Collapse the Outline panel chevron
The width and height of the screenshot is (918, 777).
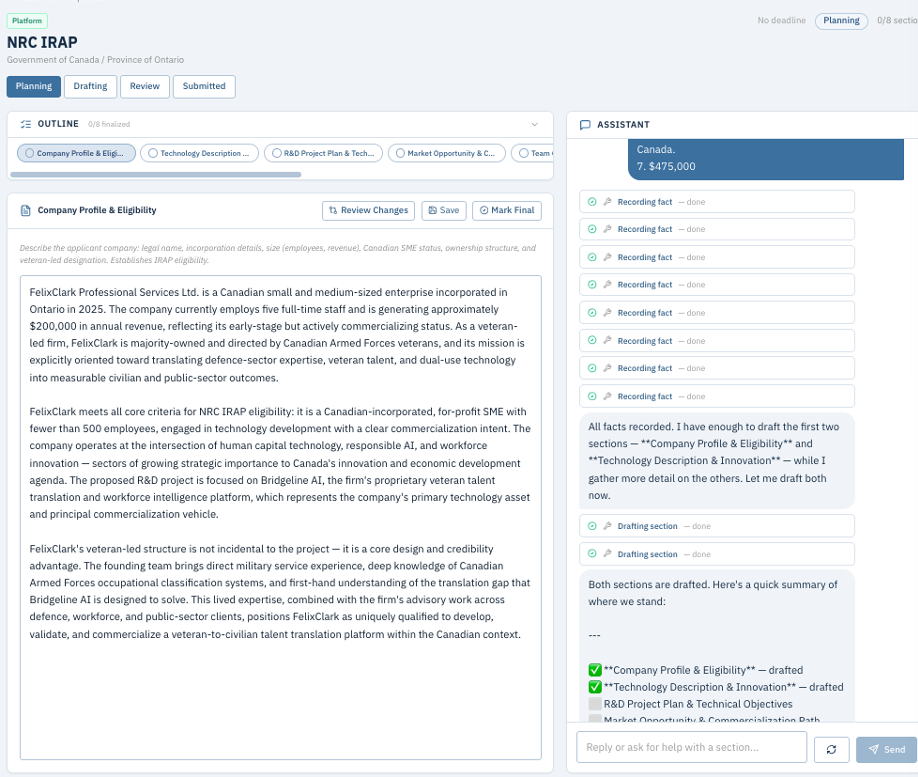tap(534, 124)
